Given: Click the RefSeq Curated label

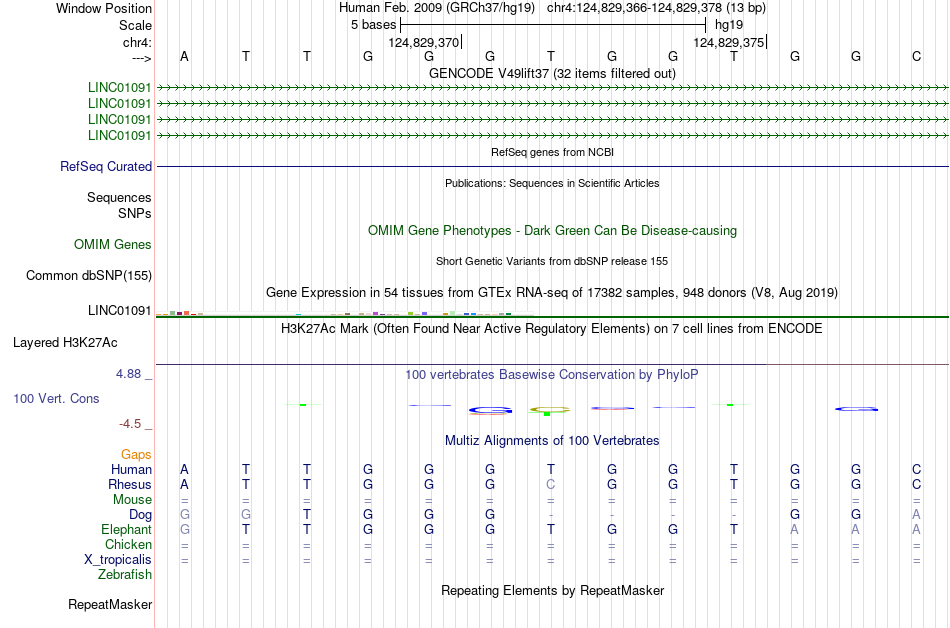Looking at the screenshot, I should [106, 167].
